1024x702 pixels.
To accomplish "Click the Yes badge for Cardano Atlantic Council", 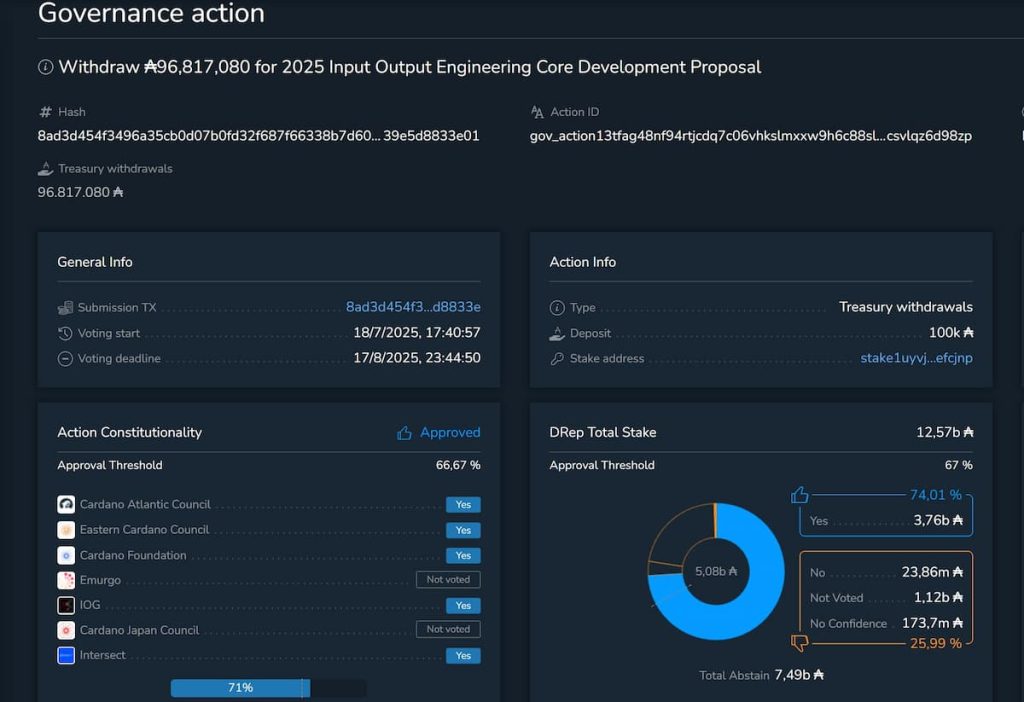I will tap(463, 505).
